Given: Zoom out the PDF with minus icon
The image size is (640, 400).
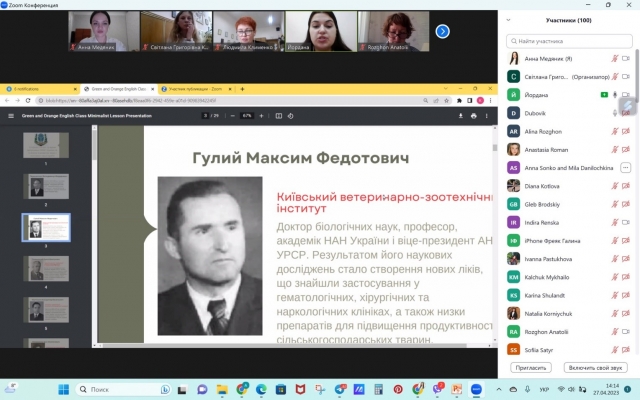Looking at the screenshot, I should (233, 116).
